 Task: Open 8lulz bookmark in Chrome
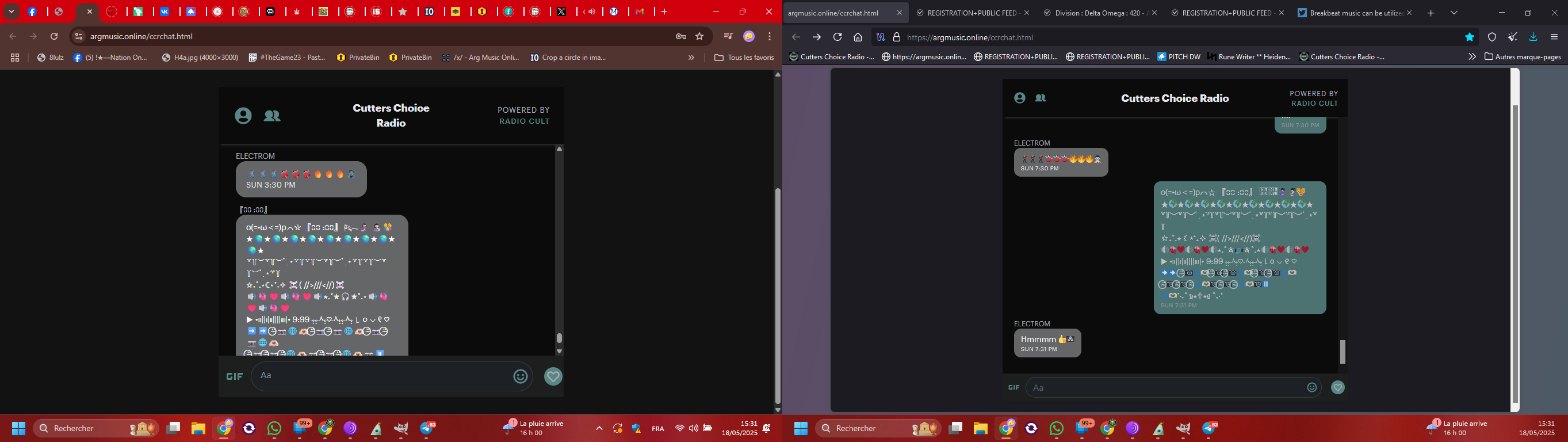tap(51, 58)
